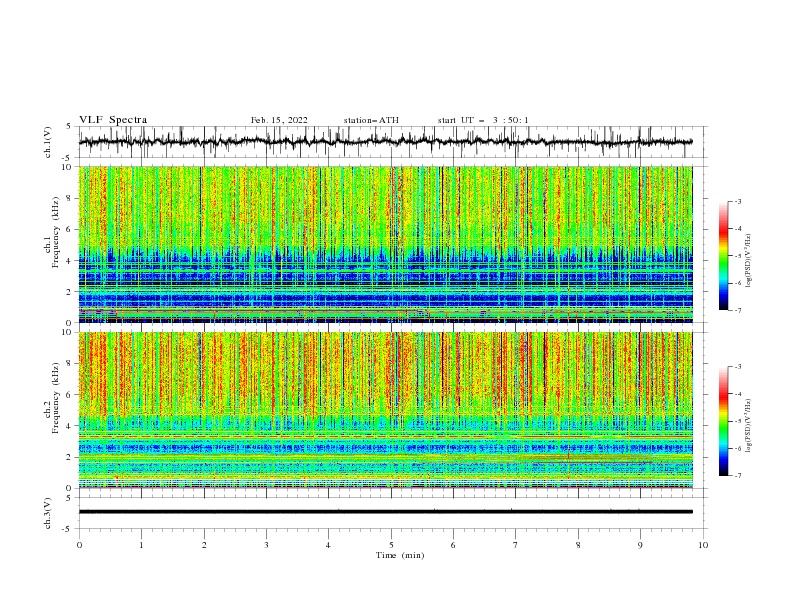Click the 'station=ATH' header label
792x612 pixels.
tap(371, 120)
